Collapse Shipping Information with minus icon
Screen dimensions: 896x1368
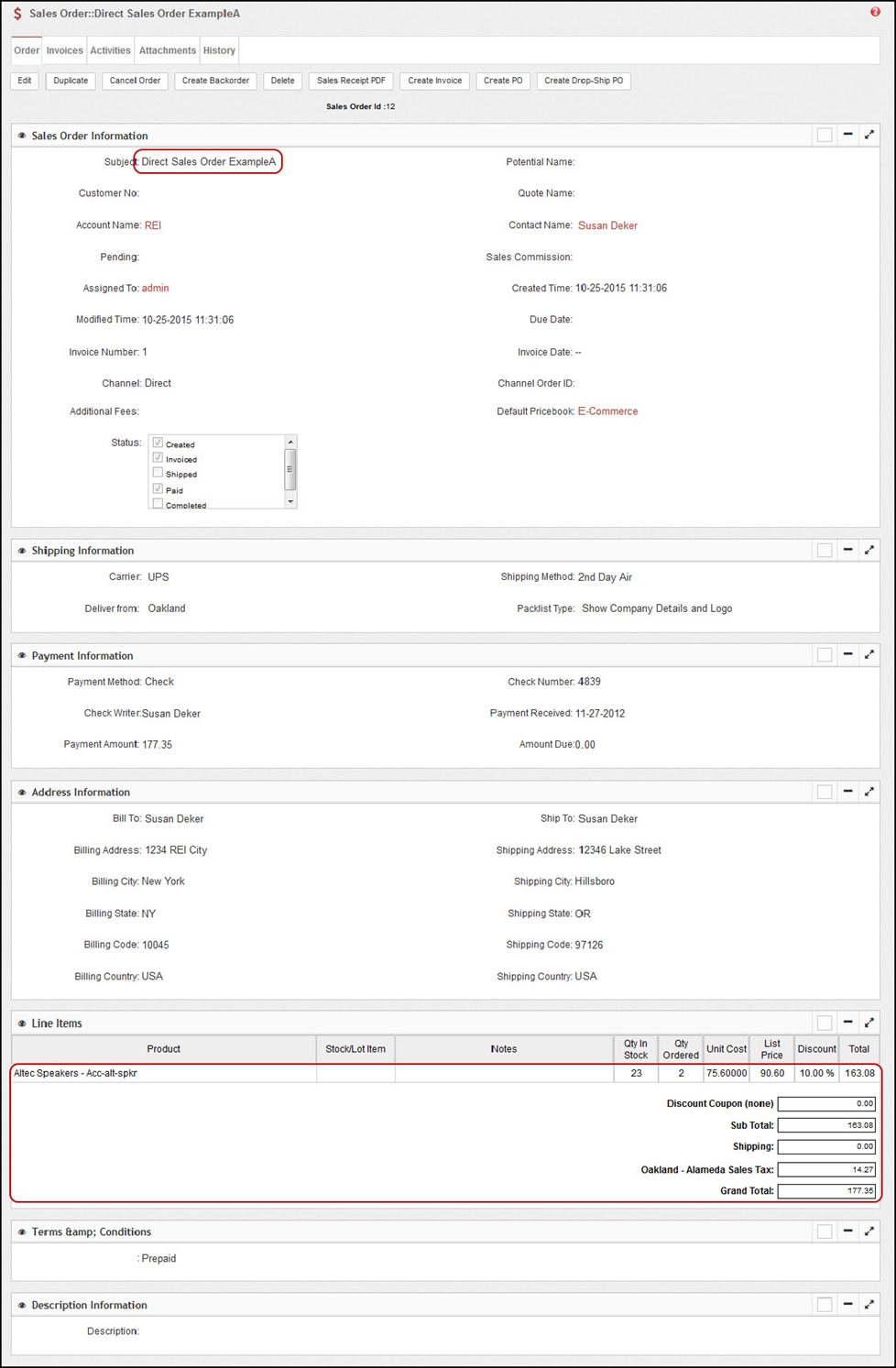847,550
